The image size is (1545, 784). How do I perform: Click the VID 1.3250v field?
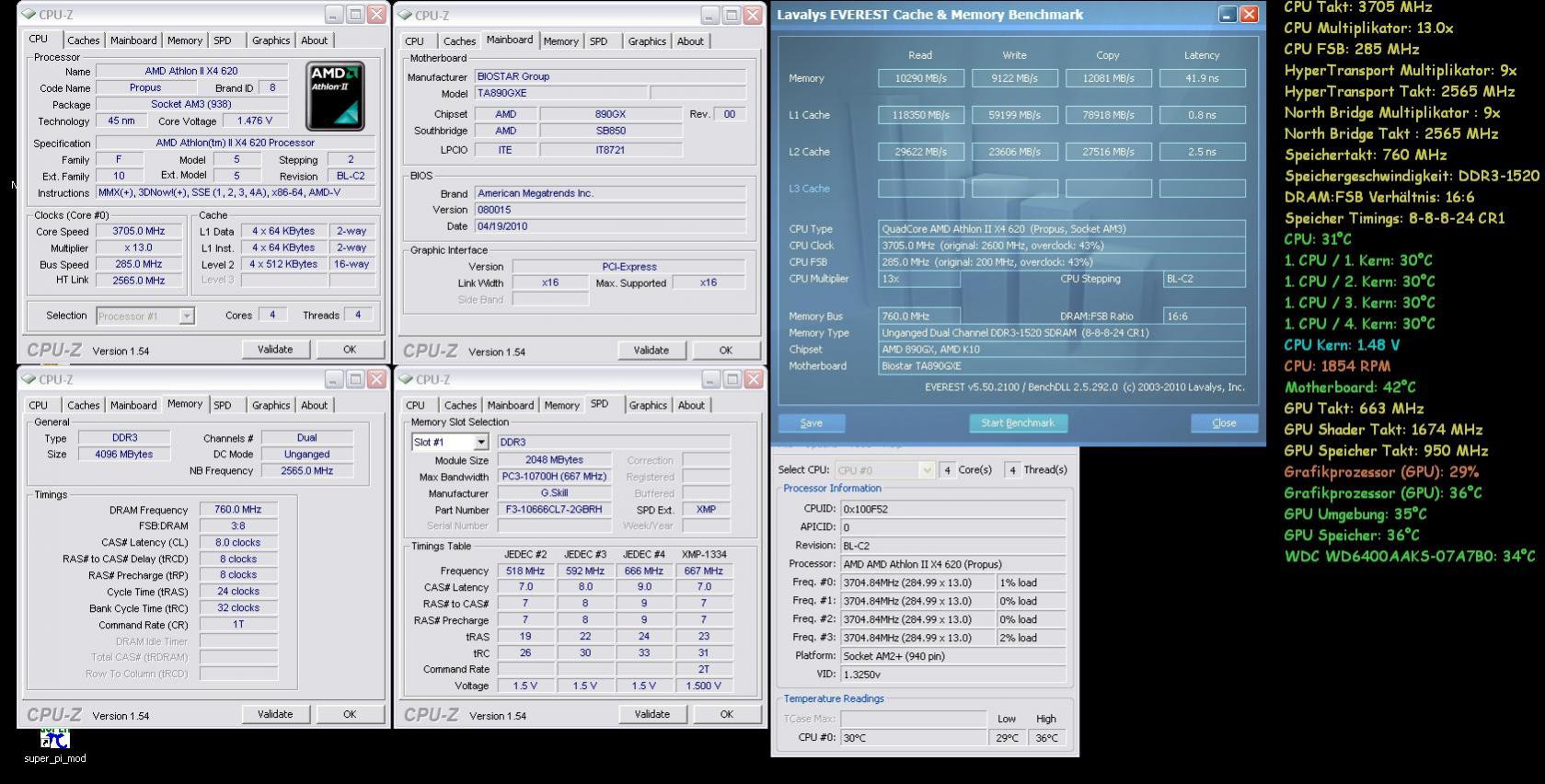[953, 674]
